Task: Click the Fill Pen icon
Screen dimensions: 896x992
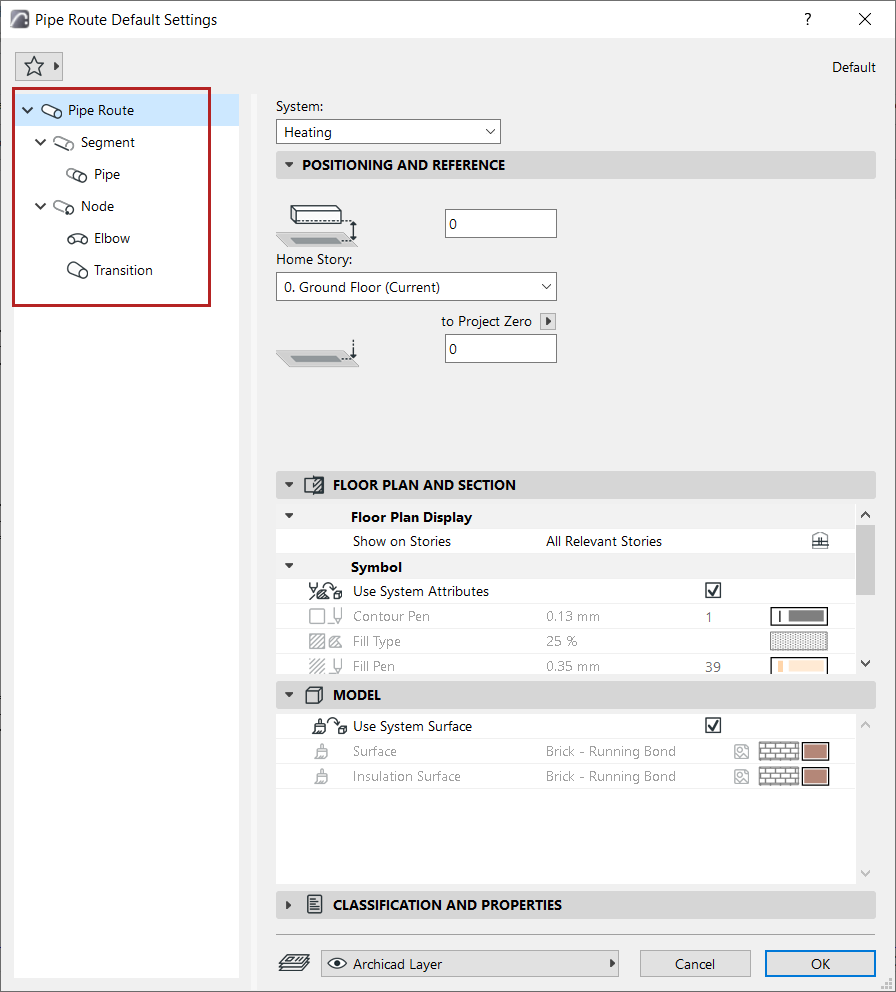Action: [x=326, y=666]
